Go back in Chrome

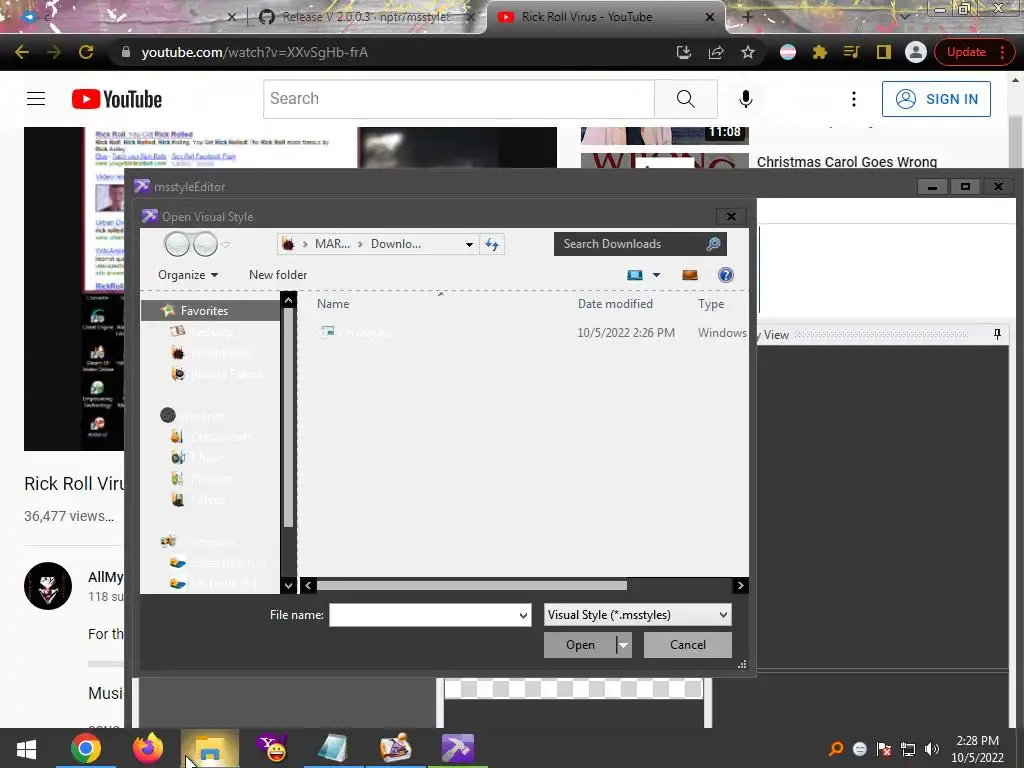(x=22, y=52)
